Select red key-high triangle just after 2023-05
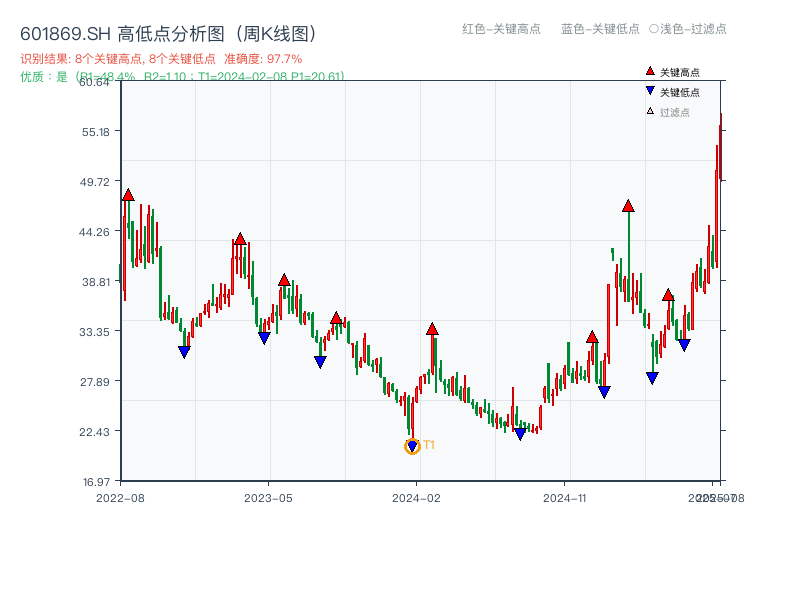 (284, 280)
